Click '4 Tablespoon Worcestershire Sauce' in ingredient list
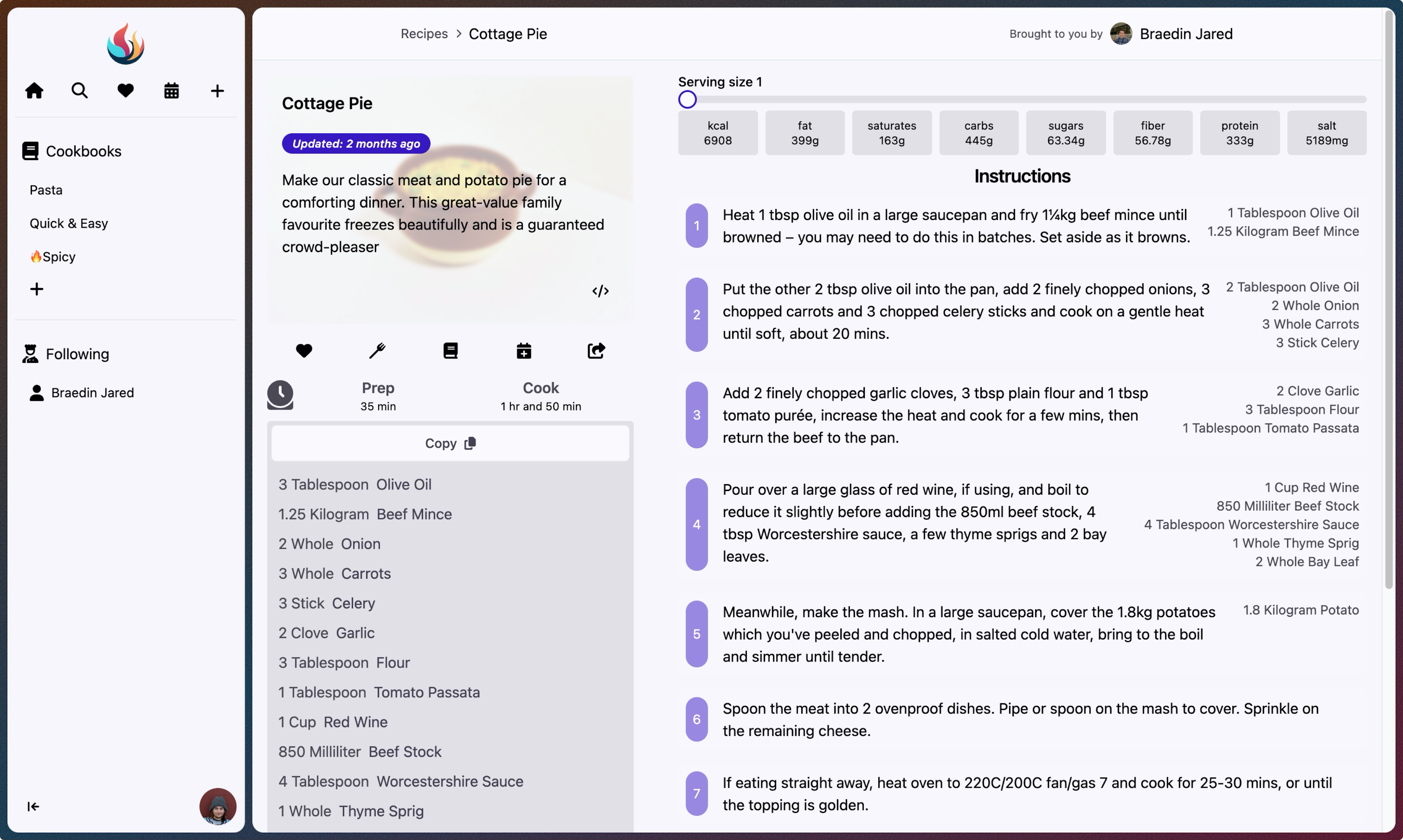The height and width of the screenshot is (840, 1403). [x=401, y=781]
